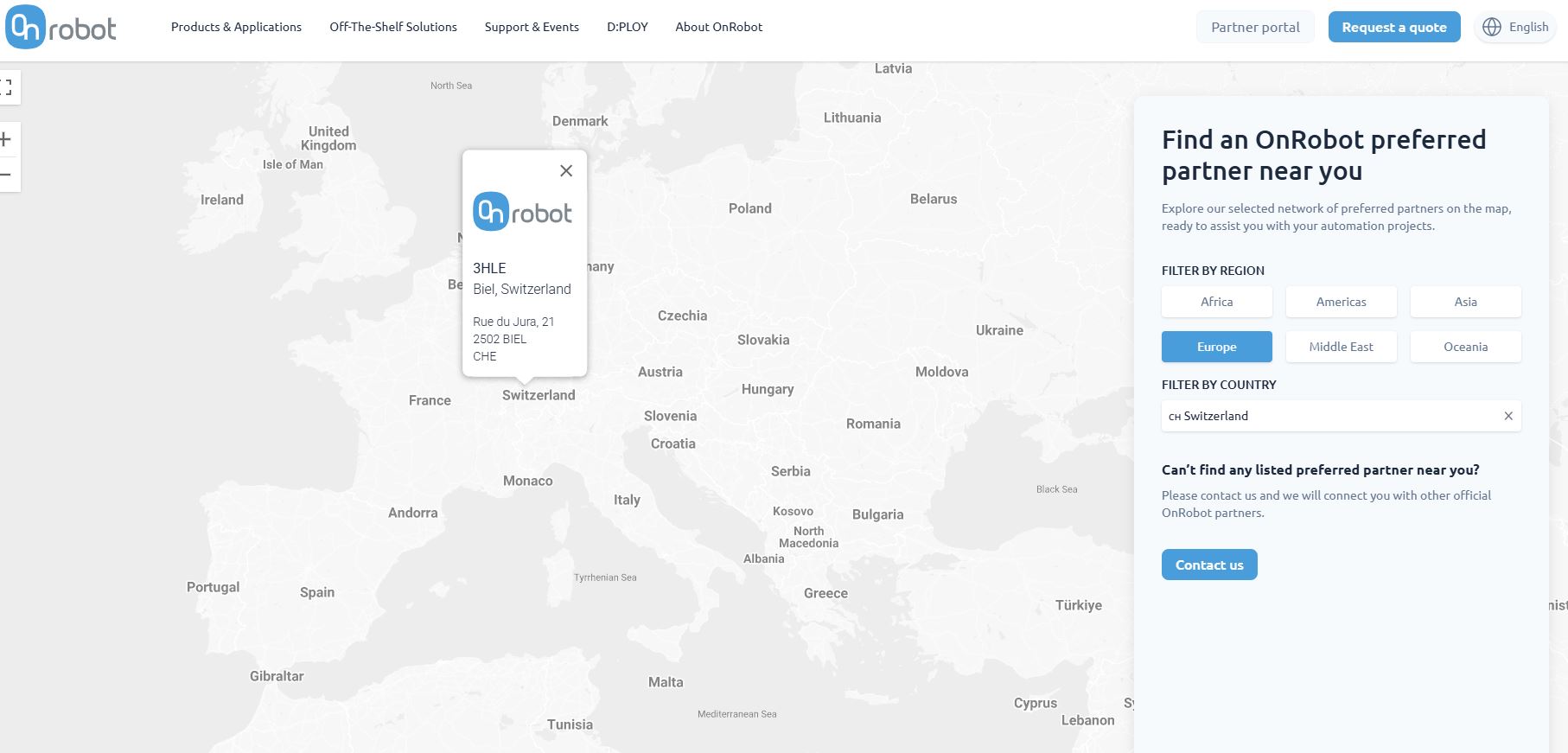Open the D:PLOY menu item
This screenshot has width=1568, height=753.
(627, 27)
